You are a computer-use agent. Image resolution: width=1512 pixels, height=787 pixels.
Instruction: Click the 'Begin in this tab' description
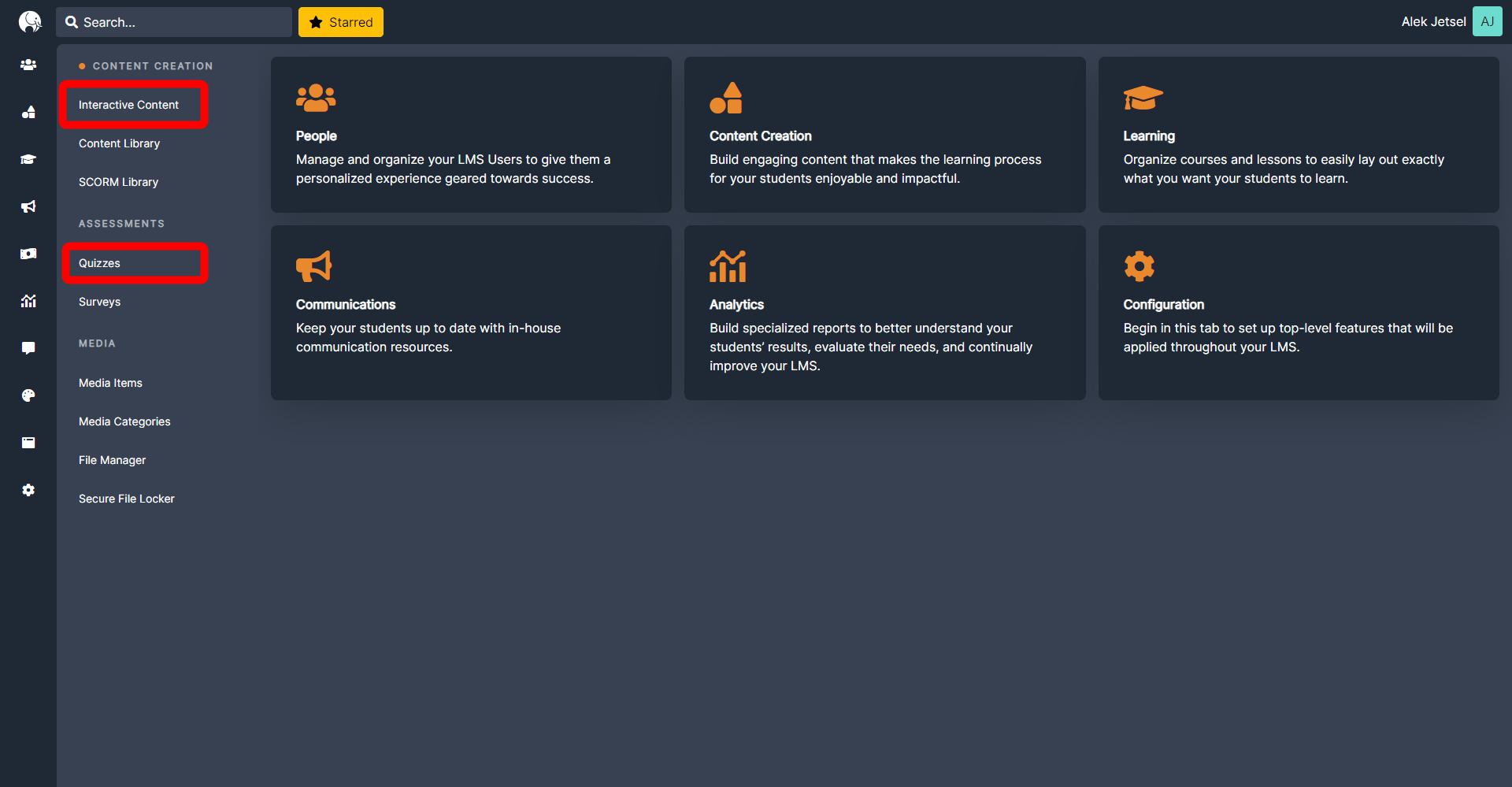pos(1288,337)
